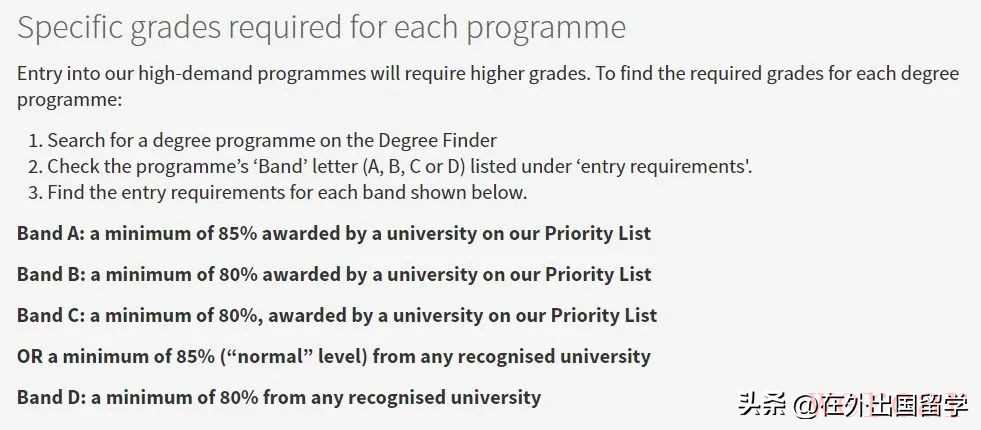Click 'Priority List' in the Band B line
981x430 pixels.
pos(597,275)
